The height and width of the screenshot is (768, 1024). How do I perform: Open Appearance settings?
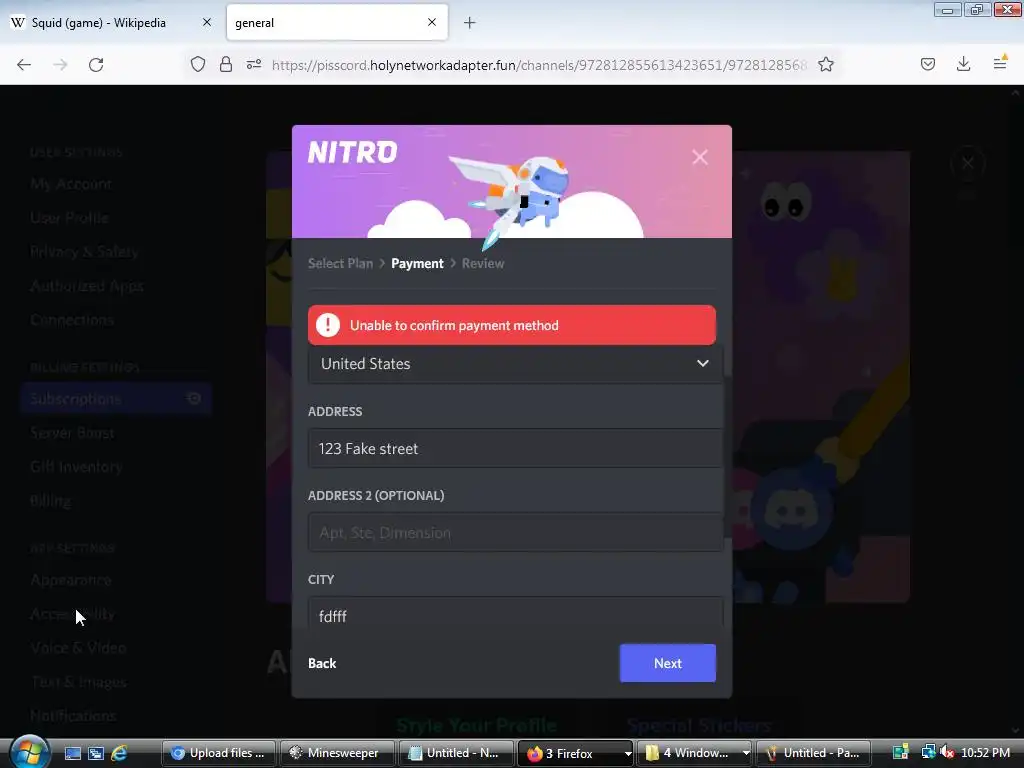point(71,580)
